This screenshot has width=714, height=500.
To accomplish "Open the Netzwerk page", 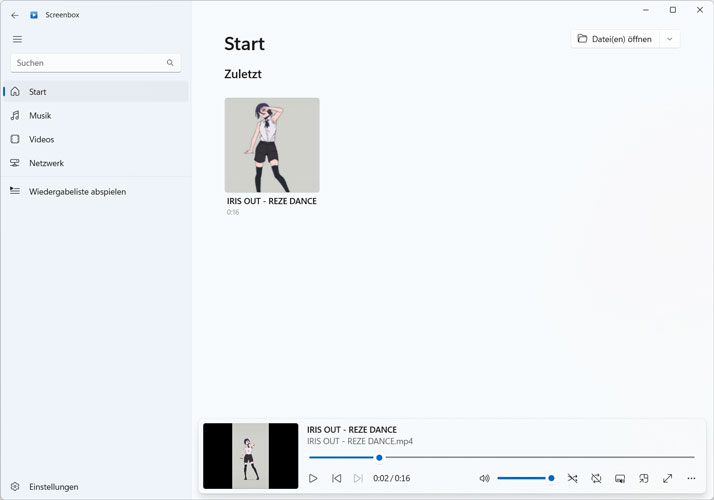I will point(46,163).
